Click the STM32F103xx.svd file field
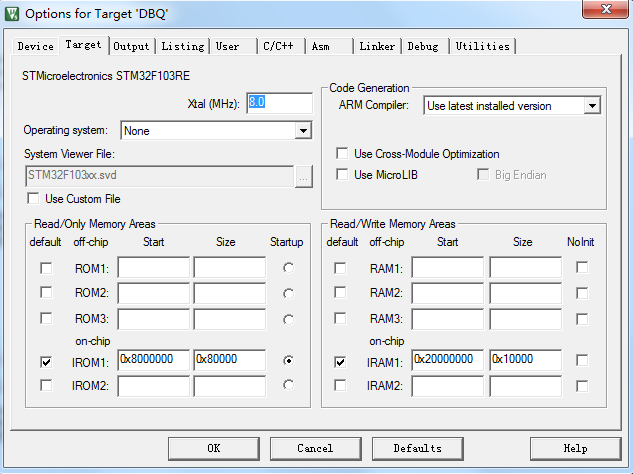This screenshot has height=474, width=633. click(x=159, y=176)
